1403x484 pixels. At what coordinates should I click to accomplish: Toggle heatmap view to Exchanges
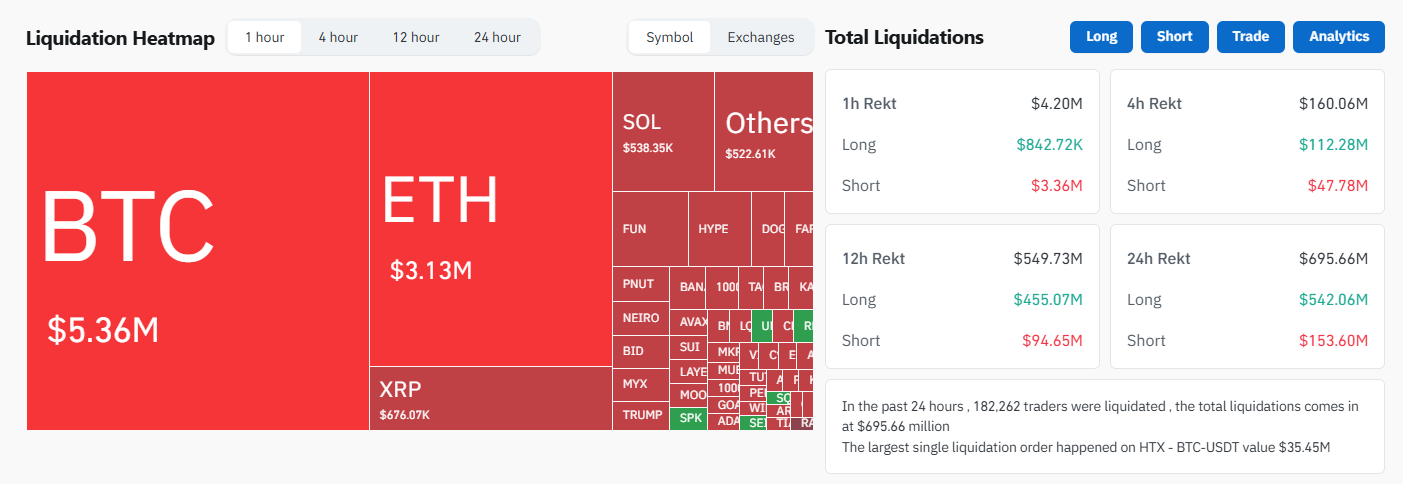point(760,37)
